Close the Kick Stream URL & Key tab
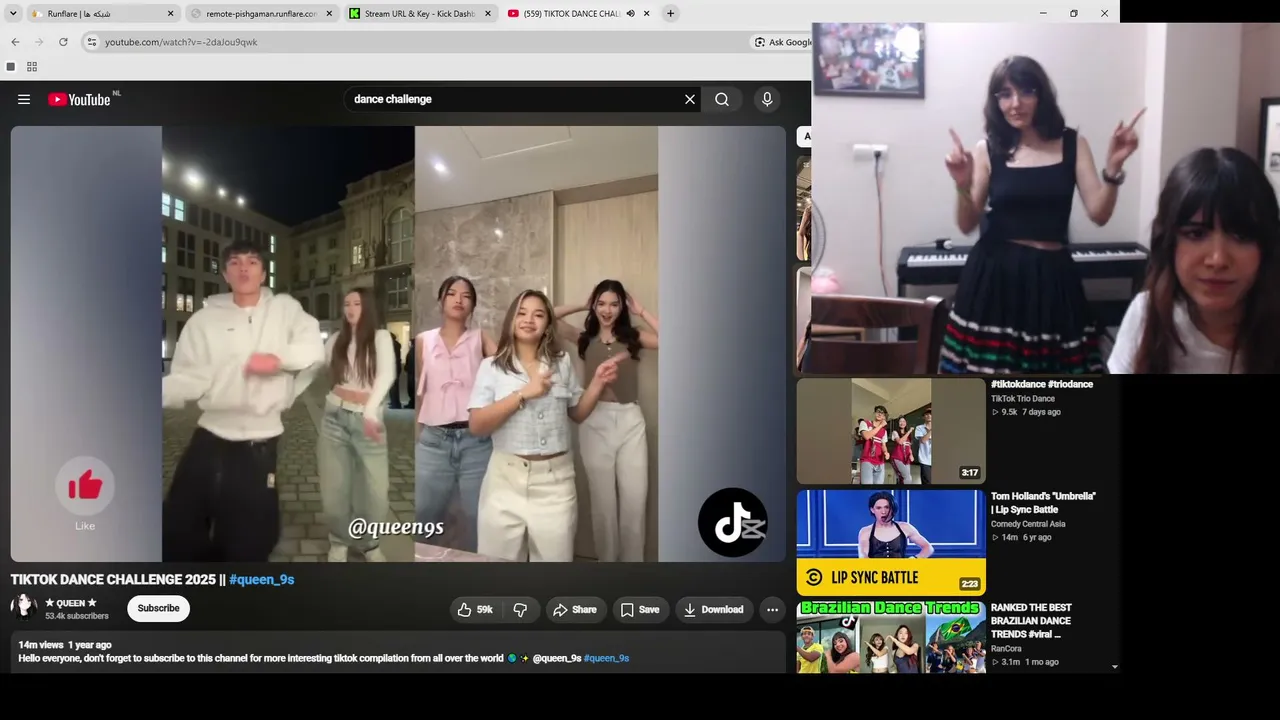Image resolution: width=1280 pixels, height=720 pixels. [x=488, y=13]
